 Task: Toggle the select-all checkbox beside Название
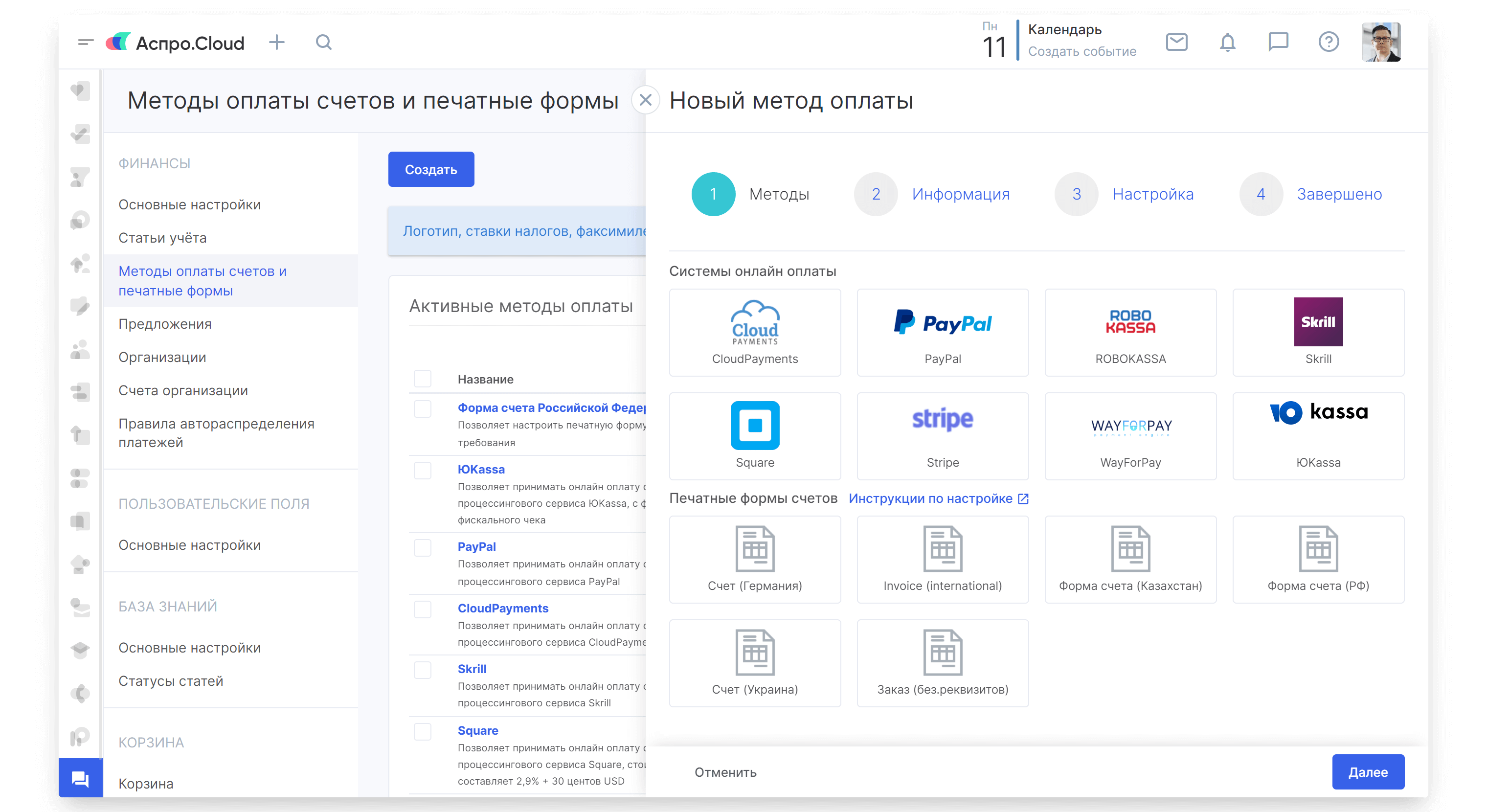click(x=423, y=379)
